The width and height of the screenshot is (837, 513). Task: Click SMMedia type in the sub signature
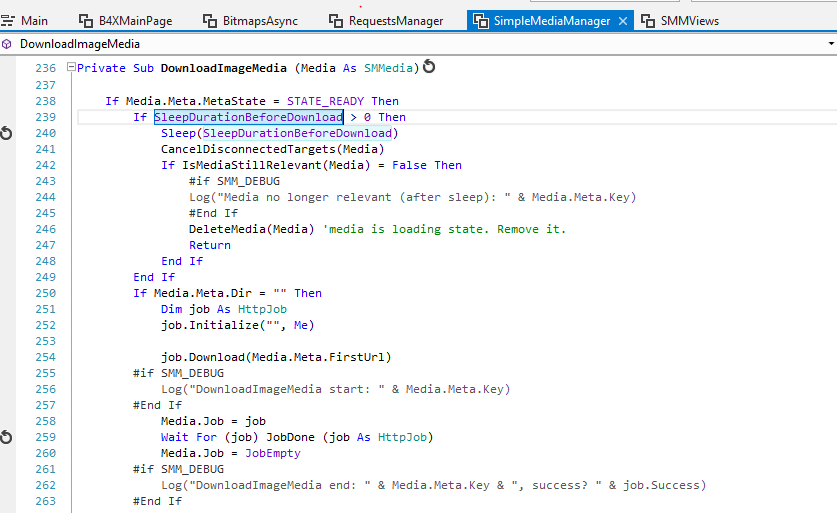pos(389,68)
